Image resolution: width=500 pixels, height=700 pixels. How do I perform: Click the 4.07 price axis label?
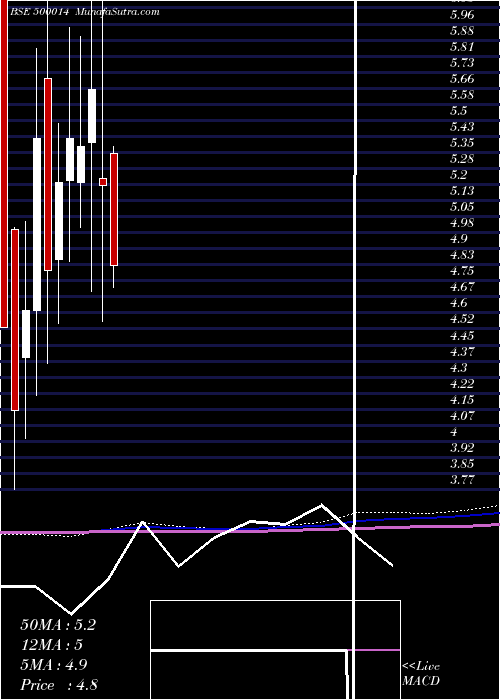pyautogui.click(x=462, y=416)
